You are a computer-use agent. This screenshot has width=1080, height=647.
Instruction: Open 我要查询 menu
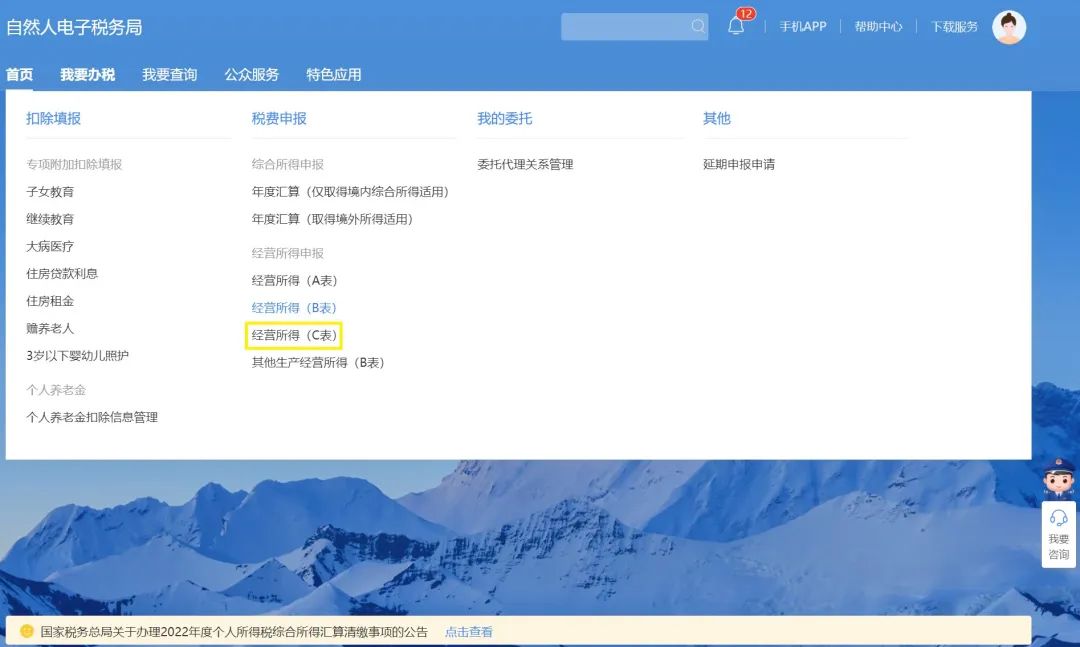169,74
